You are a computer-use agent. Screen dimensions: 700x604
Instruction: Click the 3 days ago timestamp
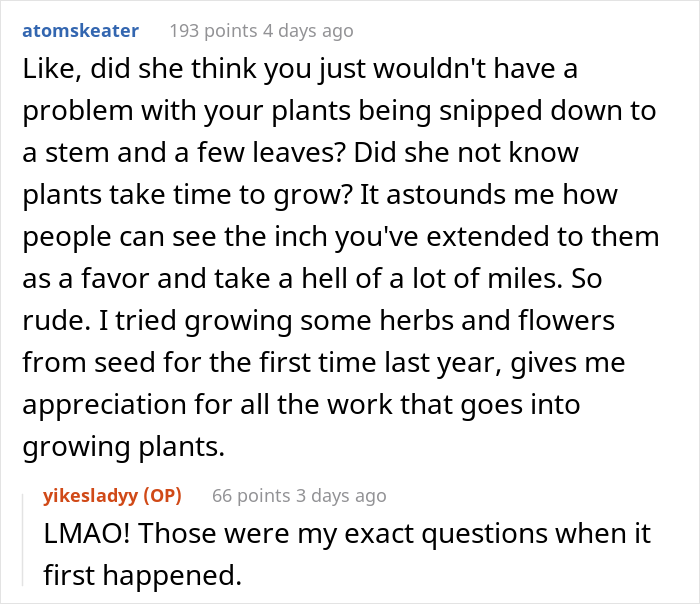341,496
